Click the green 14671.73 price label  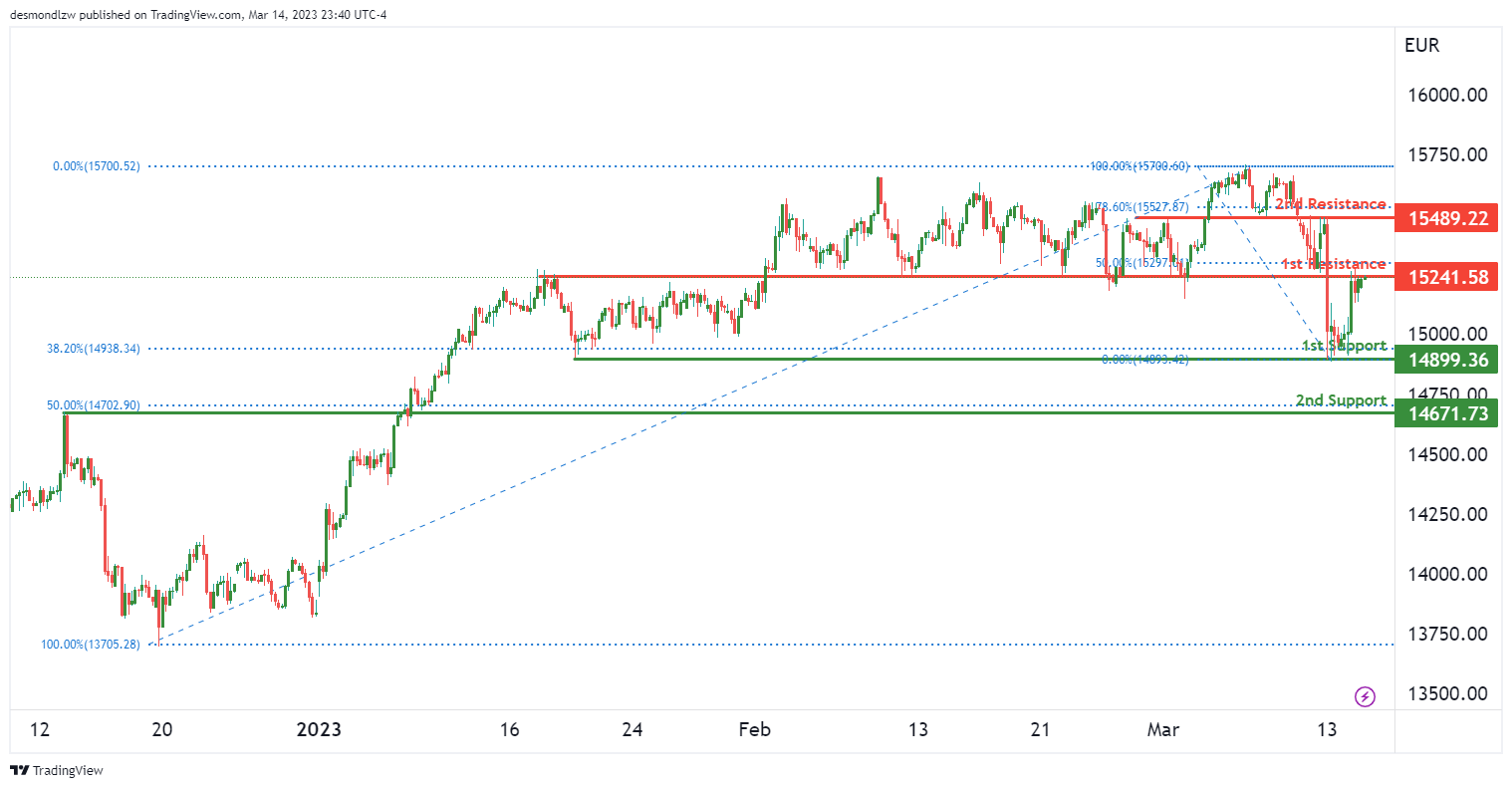[x=1447, y=412]
